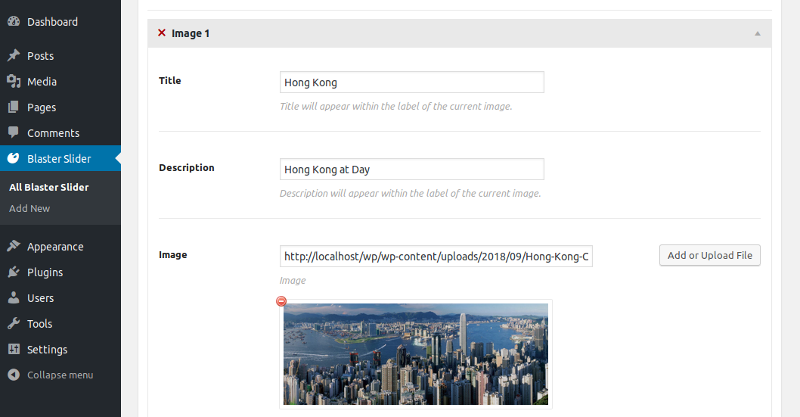Viewport: 800px width, 417px height.
Task: Click the Add or Upload File button
Action: 710,255
